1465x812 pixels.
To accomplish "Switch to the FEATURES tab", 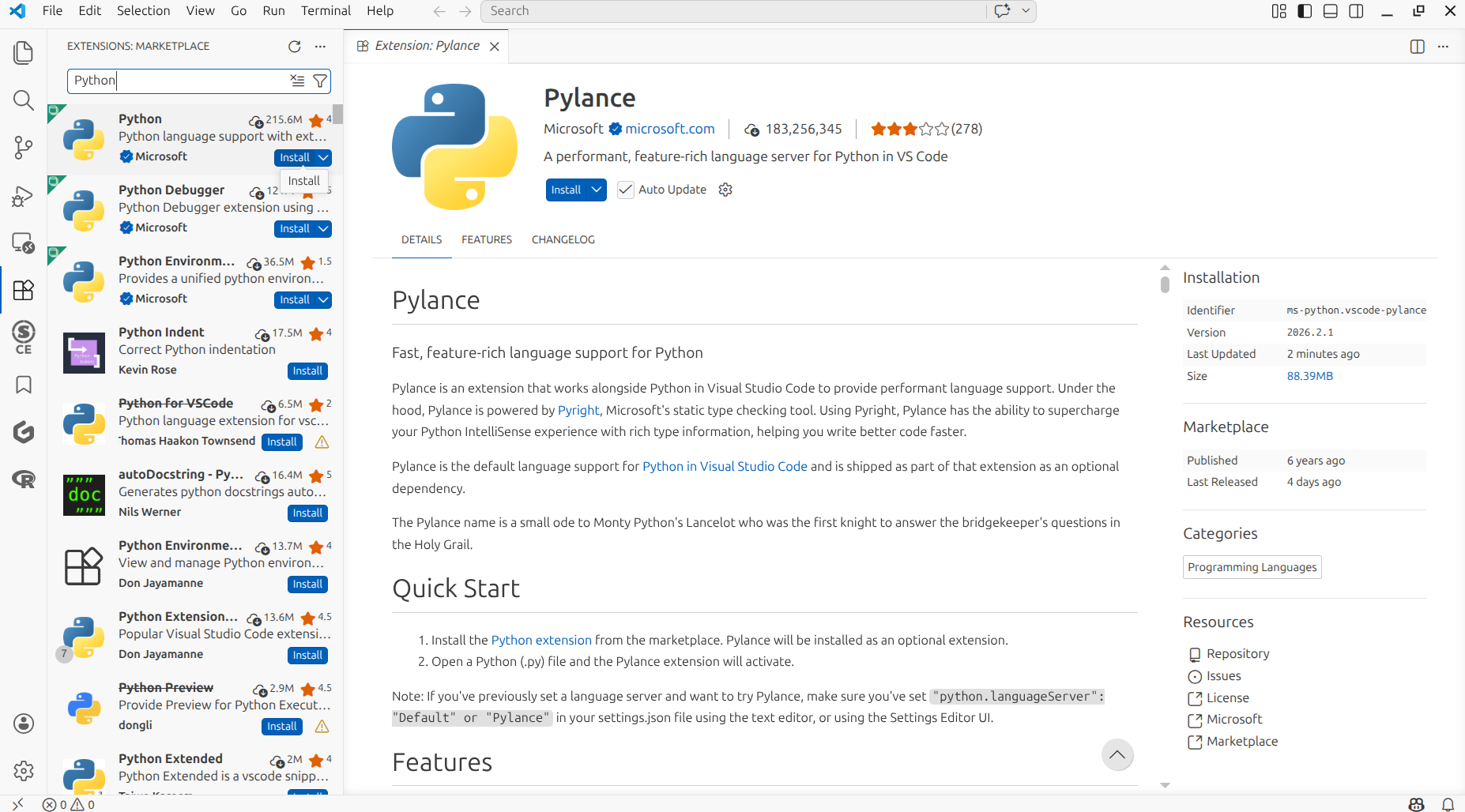I will [x=487, y=239].
